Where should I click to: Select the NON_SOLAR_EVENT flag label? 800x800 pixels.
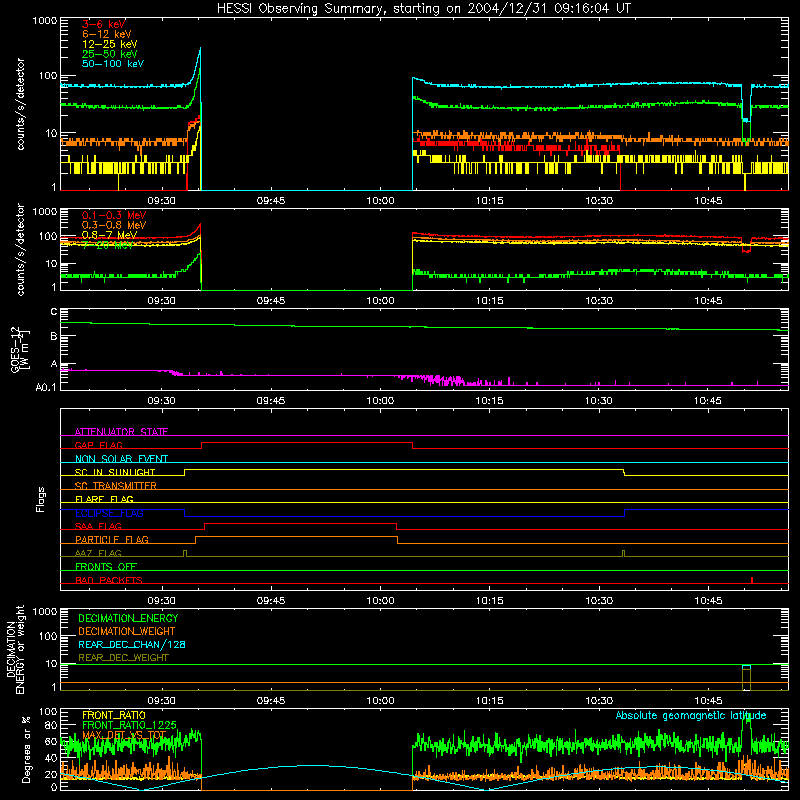(121, 459)
